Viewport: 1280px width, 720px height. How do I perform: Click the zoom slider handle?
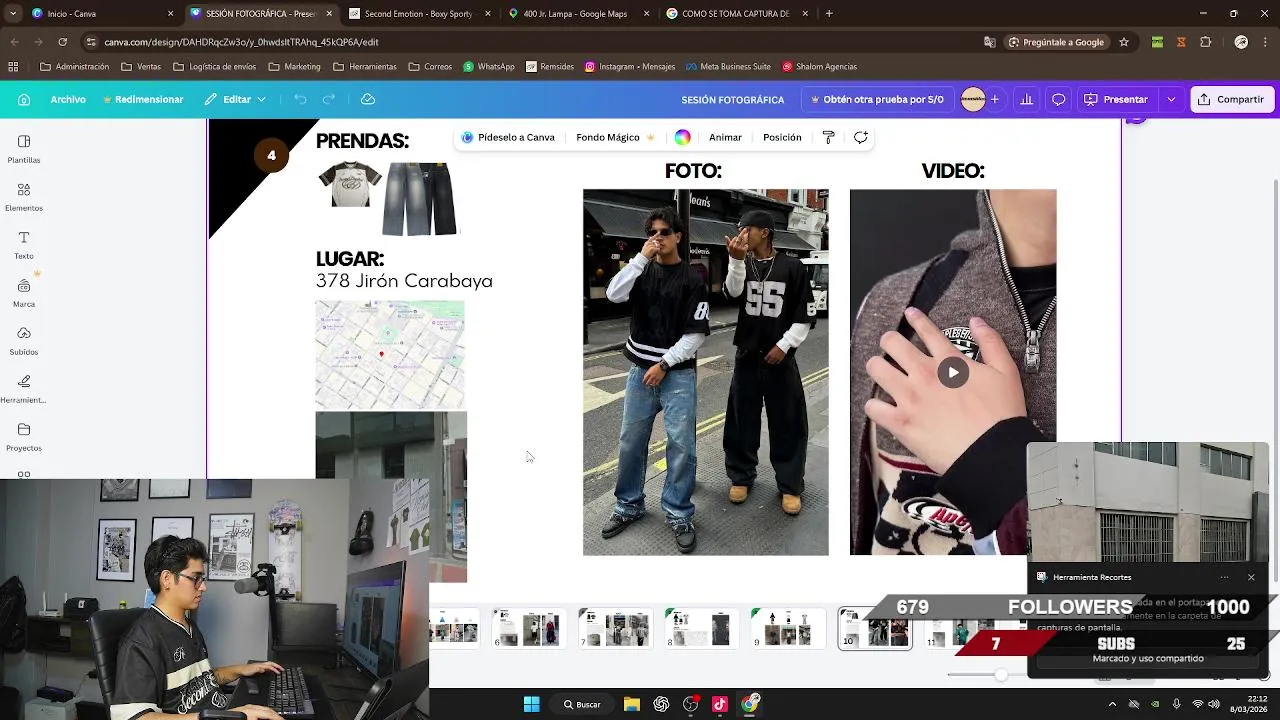pyautogui.click(x=1000, y=675)
